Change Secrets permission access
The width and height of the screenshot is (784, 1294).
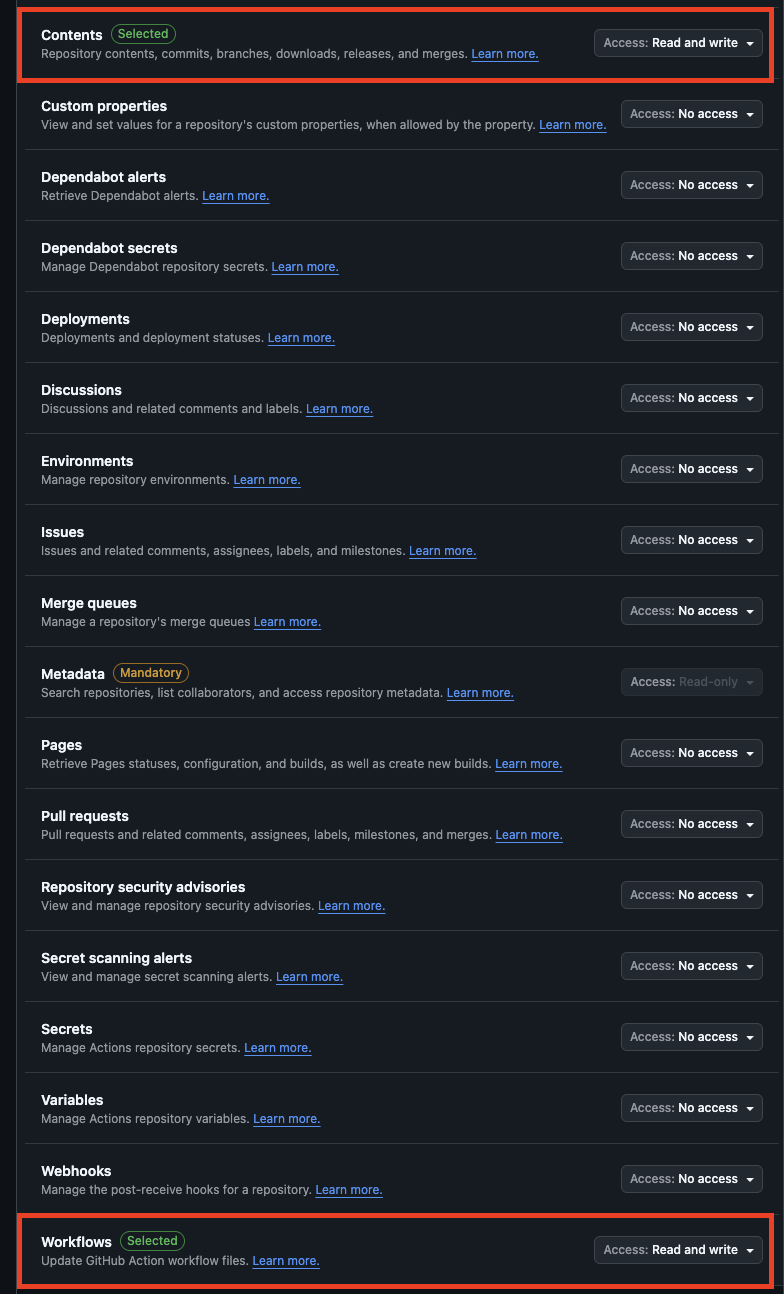tap(692, 1037)
